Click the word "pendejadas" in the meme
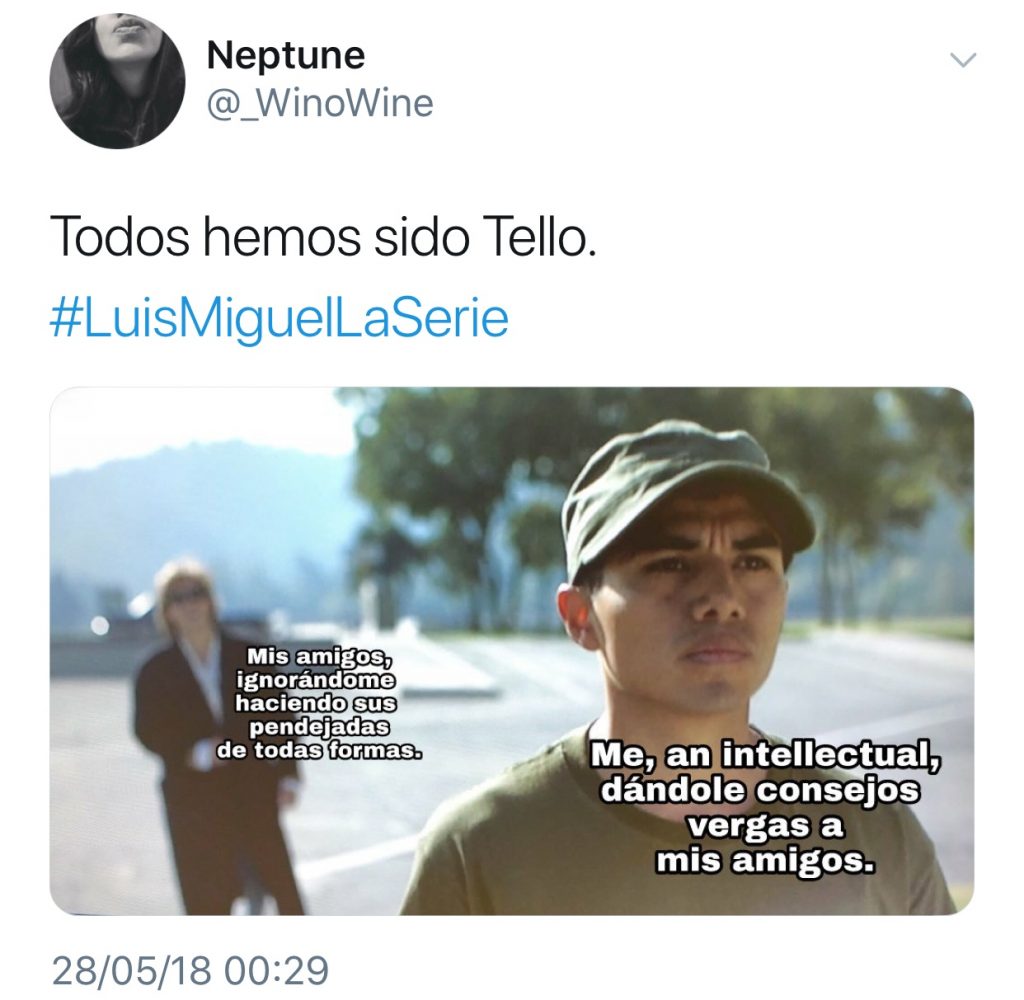The height and width of the screenshot is (1000, 1024). [319, 727]
